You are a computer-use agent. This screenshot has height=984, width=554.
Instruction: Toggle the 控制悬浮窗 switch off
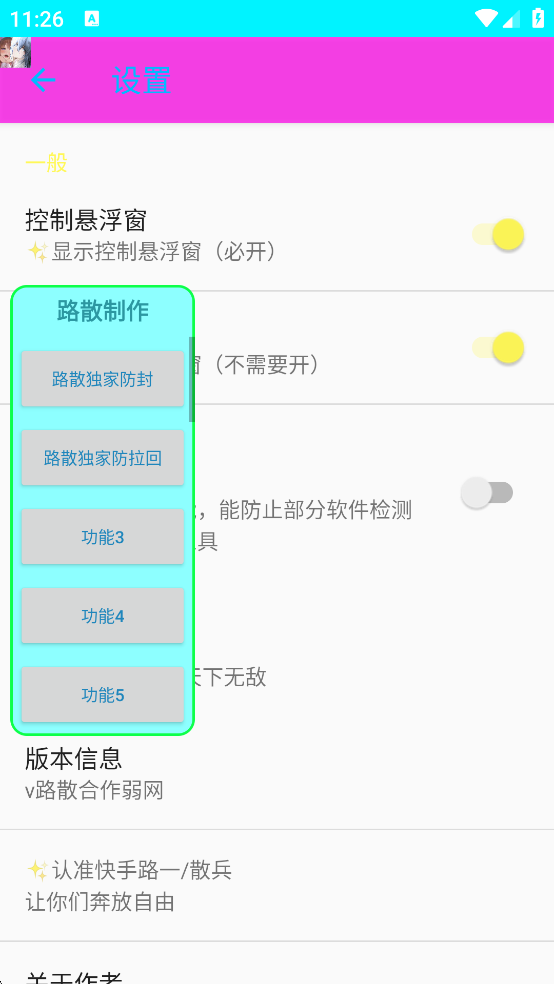[x=498, y=235]
